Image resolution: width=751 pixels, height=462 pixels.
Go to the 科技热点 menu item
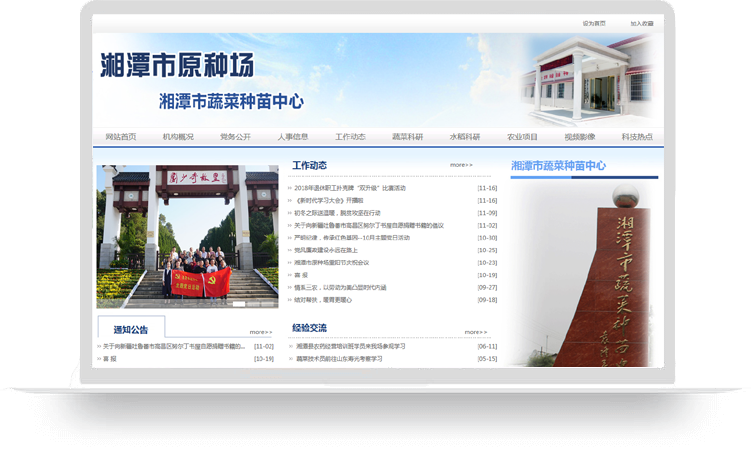pyautogui.click(x=637, y=137)
